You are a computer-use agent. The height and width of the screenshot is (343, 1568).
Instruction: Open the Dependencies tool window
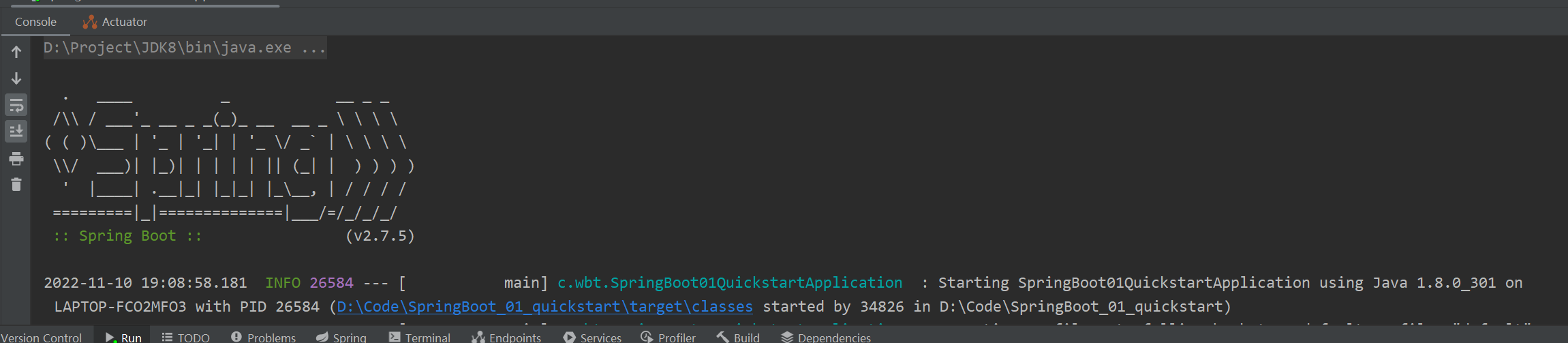[826, 338]
